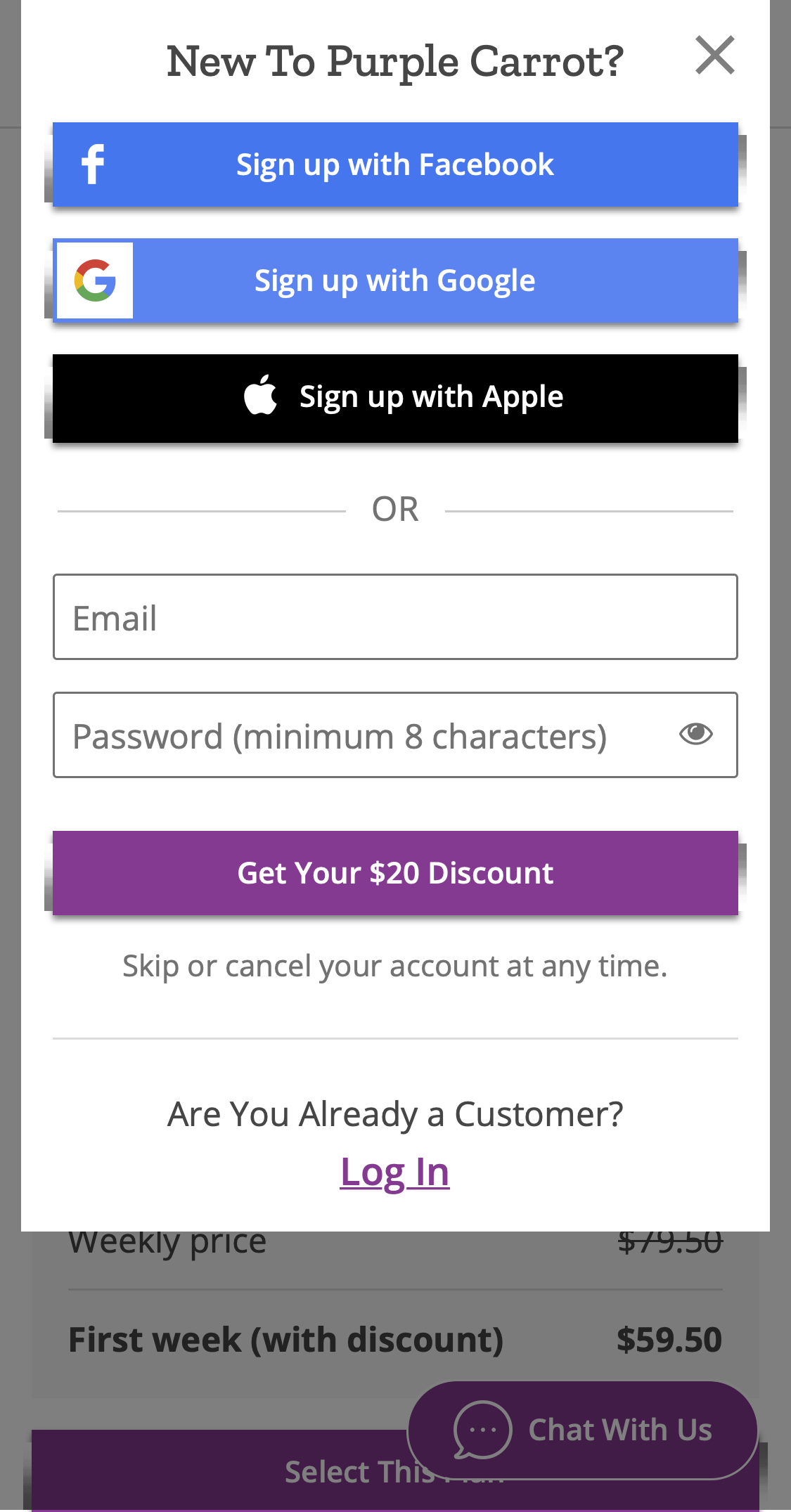This screenshot has width=791, height=1512.
Task: Click the chat speech bubble icon
Action: [x=482, y=1430]
